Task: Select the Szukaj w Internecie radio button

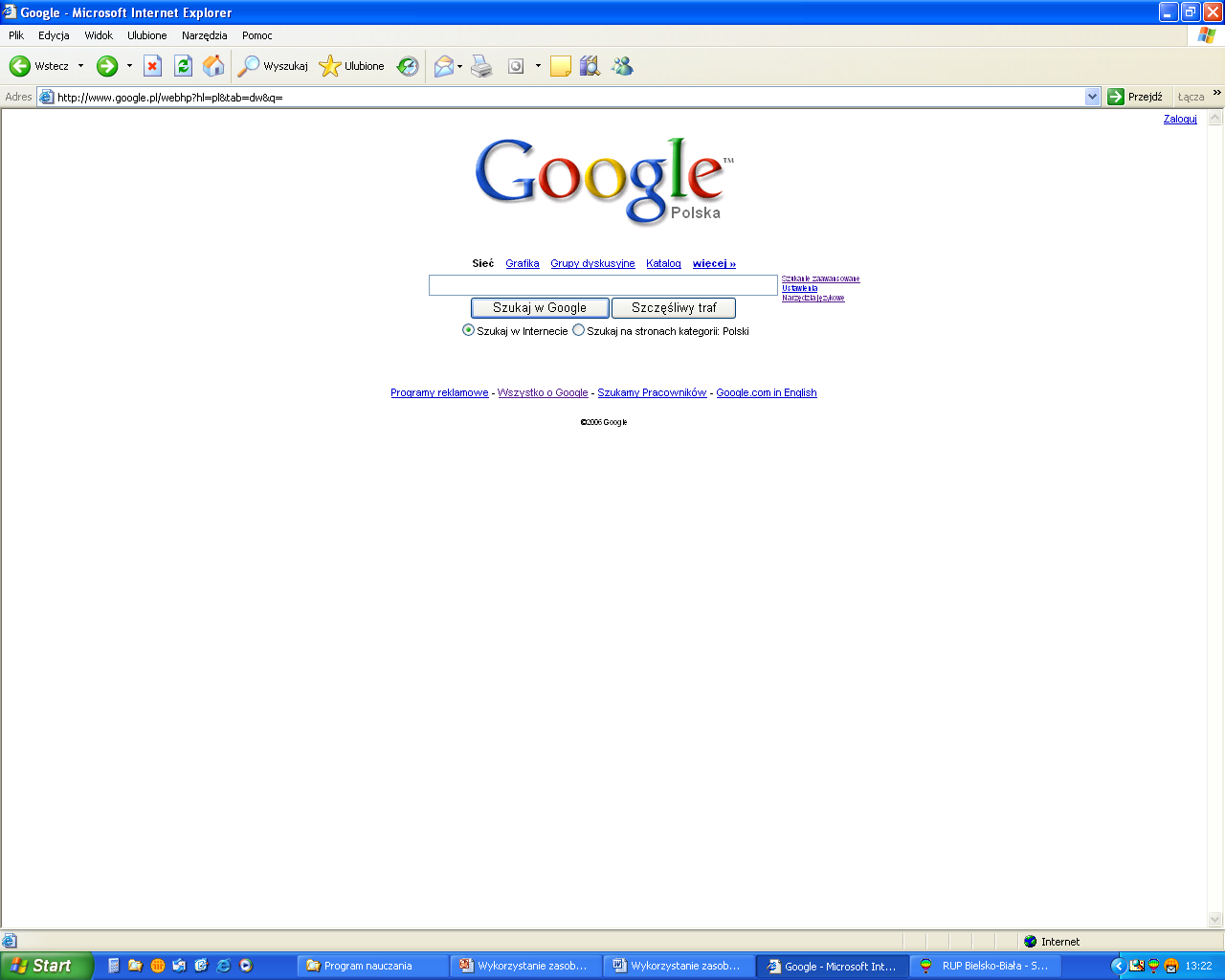Action: click(468, 330)
